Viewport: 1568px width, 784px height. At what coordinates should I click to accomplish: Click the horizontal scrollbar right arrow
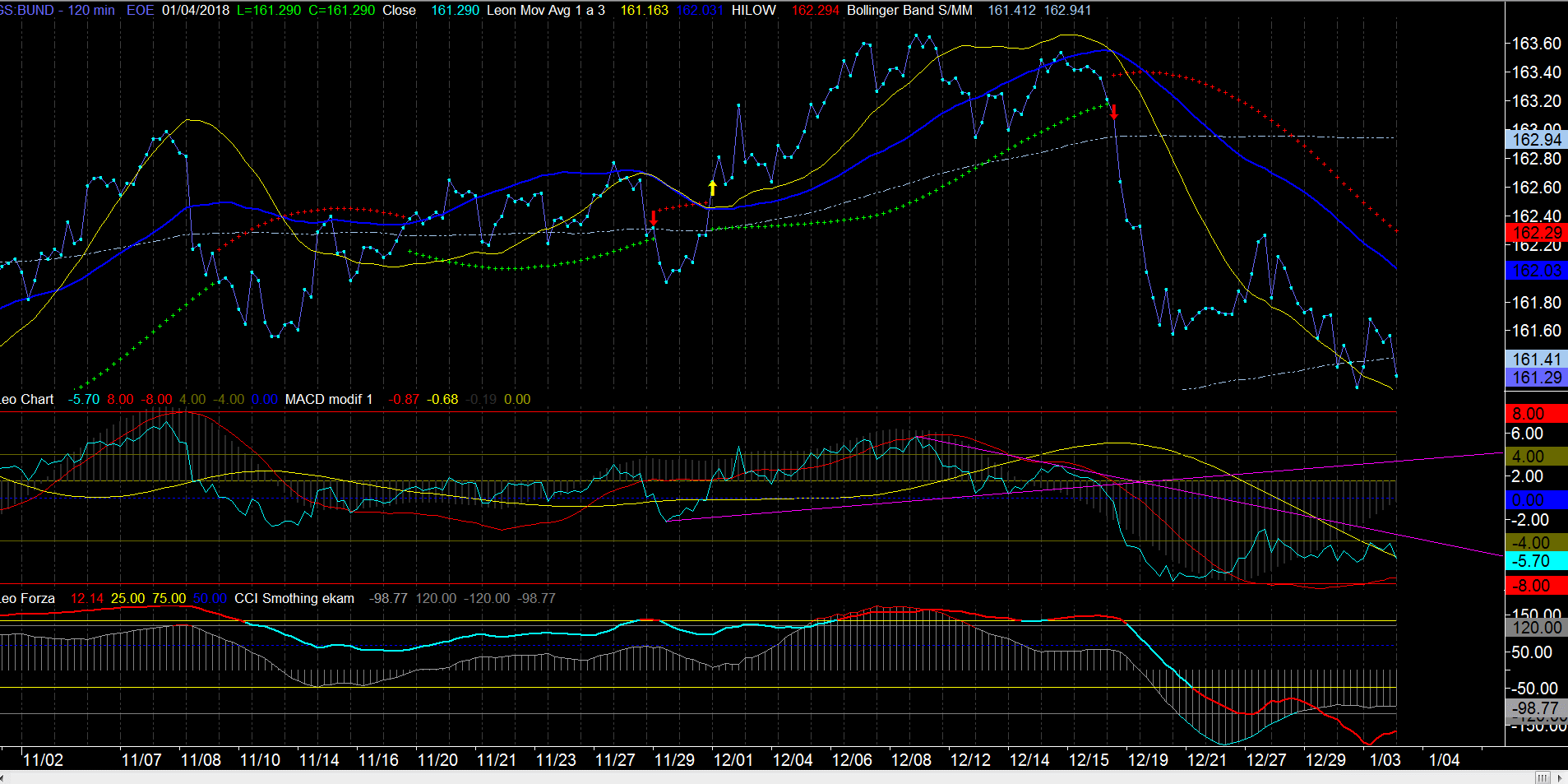1561,777
